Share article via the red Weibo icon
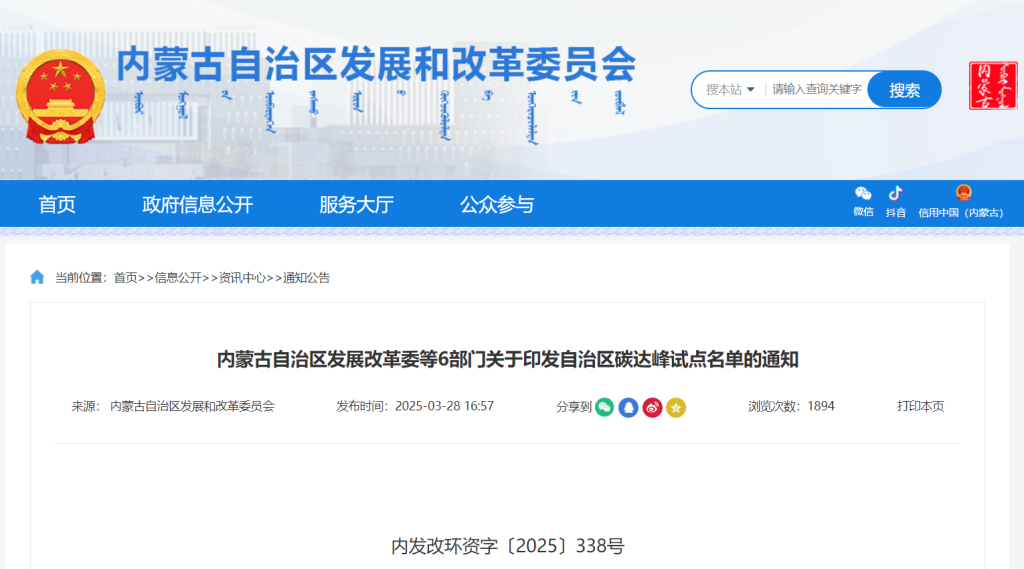The height and width of the screenshot is (569, 1024). pos(652,407)
